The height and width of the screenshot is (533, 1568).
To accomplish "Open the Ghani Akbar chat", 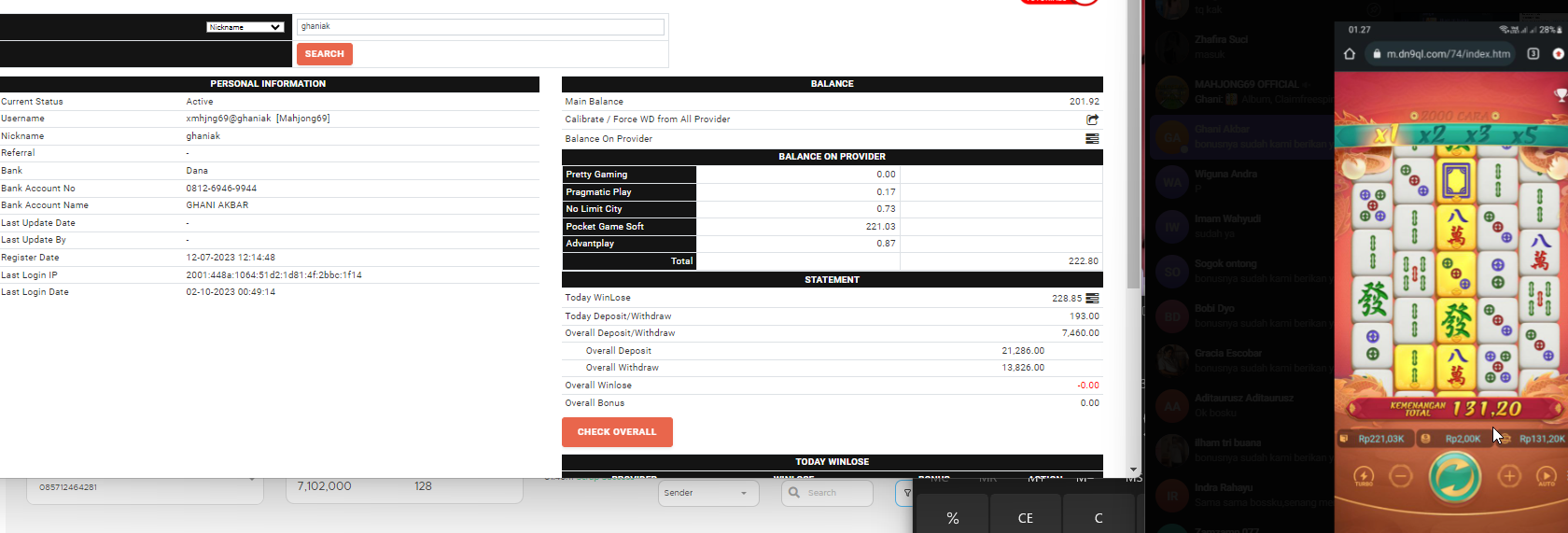I will point(1241,136).
